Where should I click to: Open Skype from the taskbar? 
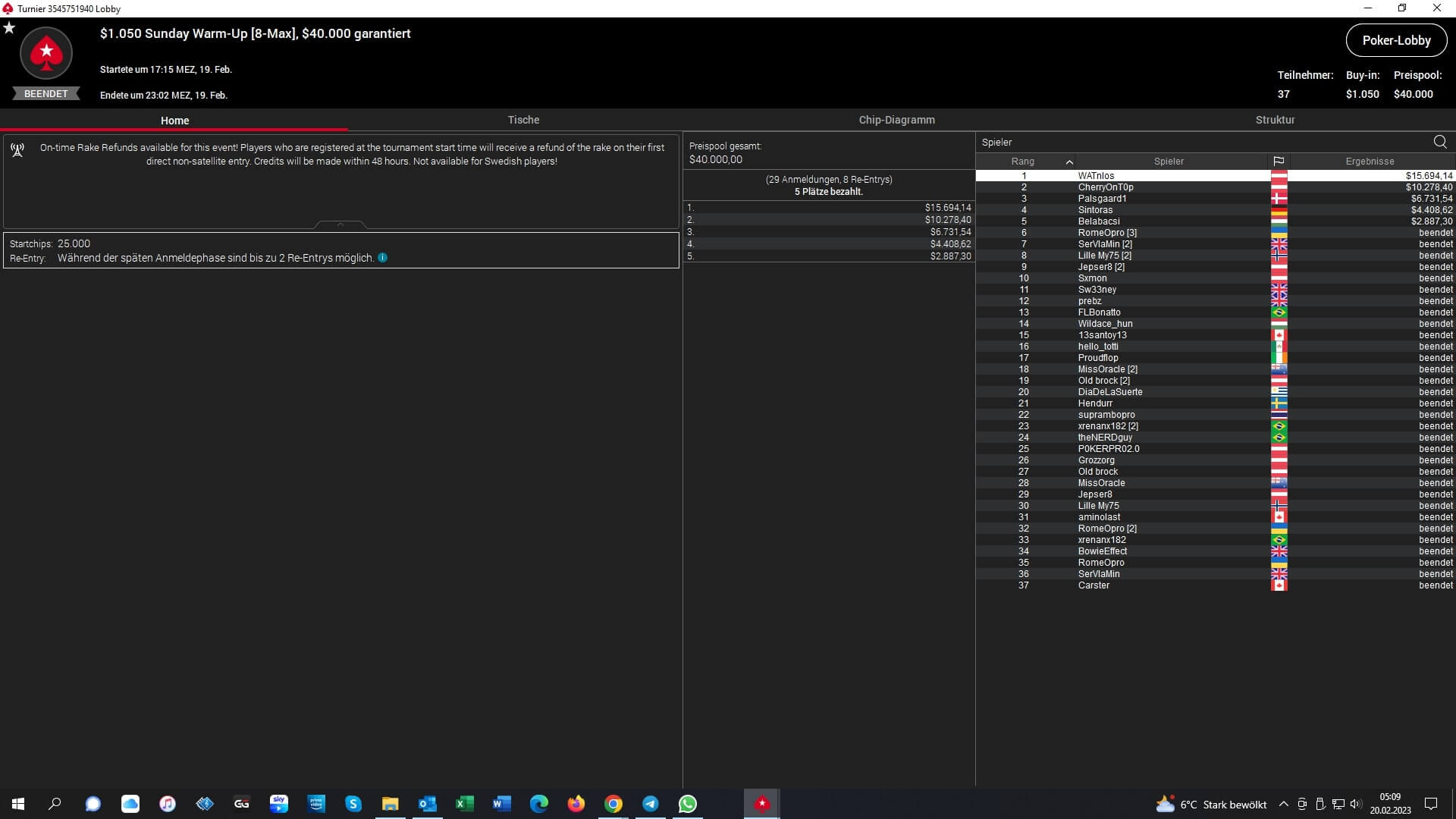(x=353, y=804)
